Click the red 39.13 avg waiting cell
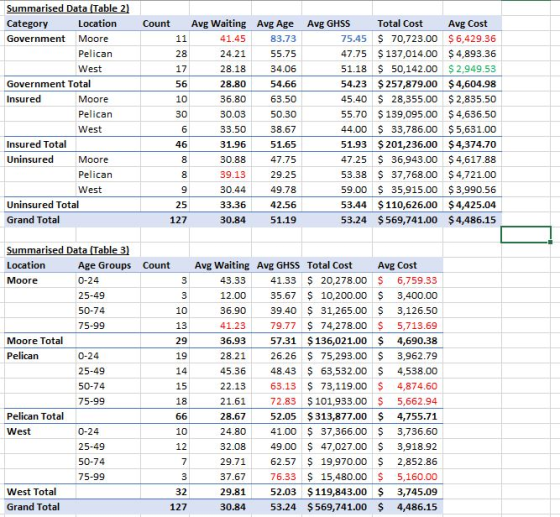Image resolution: width=560 pixels, height=517 pixels. [x=232, y=175]
